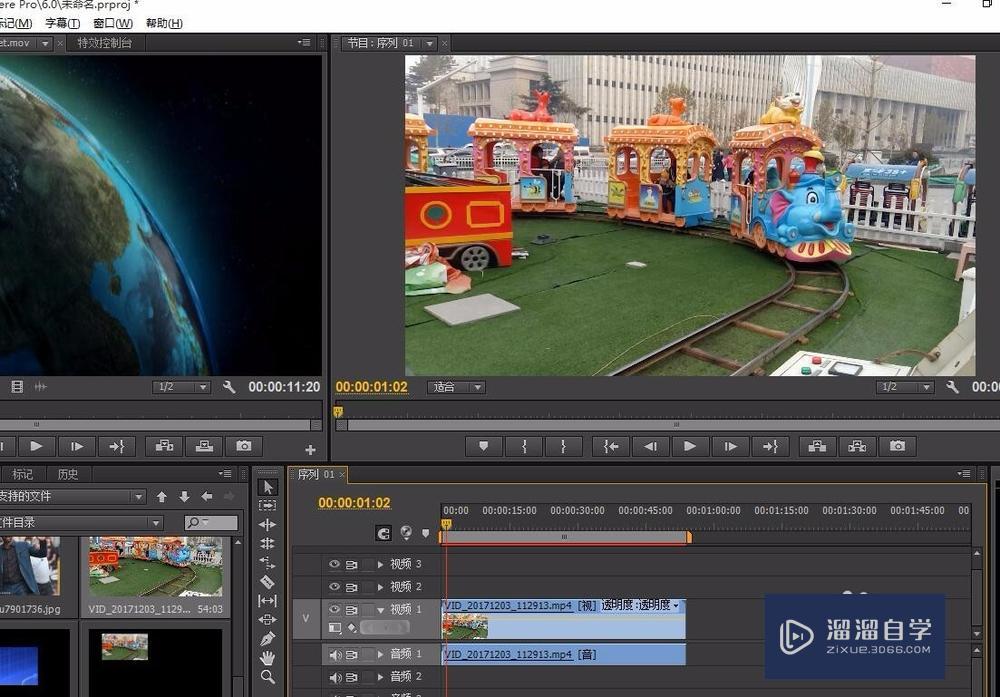Select the Ripple Edit tool
1000x697 pixels.
tap(268, 524)
